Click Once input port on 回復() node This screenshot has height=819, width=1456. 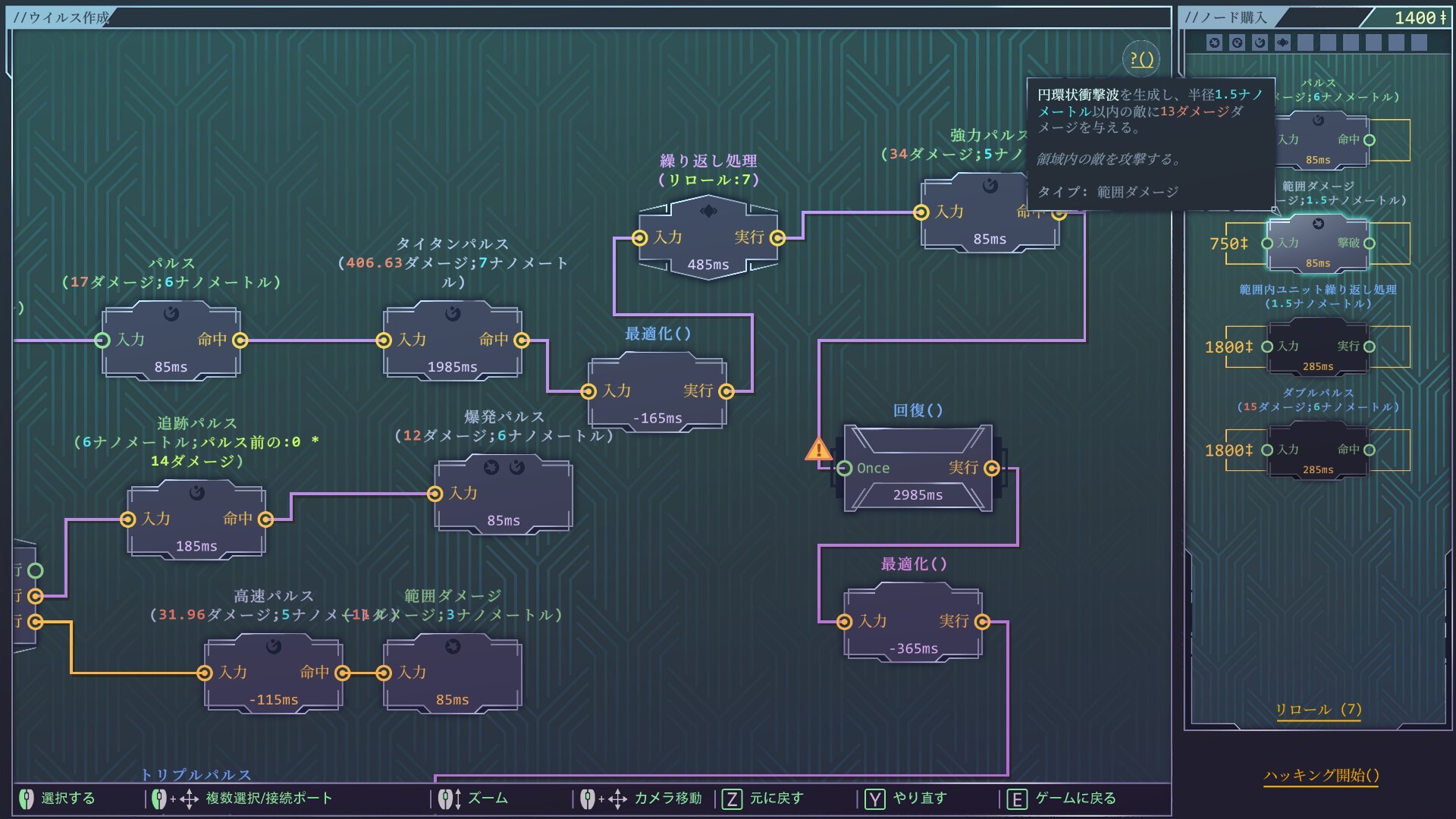(x=845, y=469)
